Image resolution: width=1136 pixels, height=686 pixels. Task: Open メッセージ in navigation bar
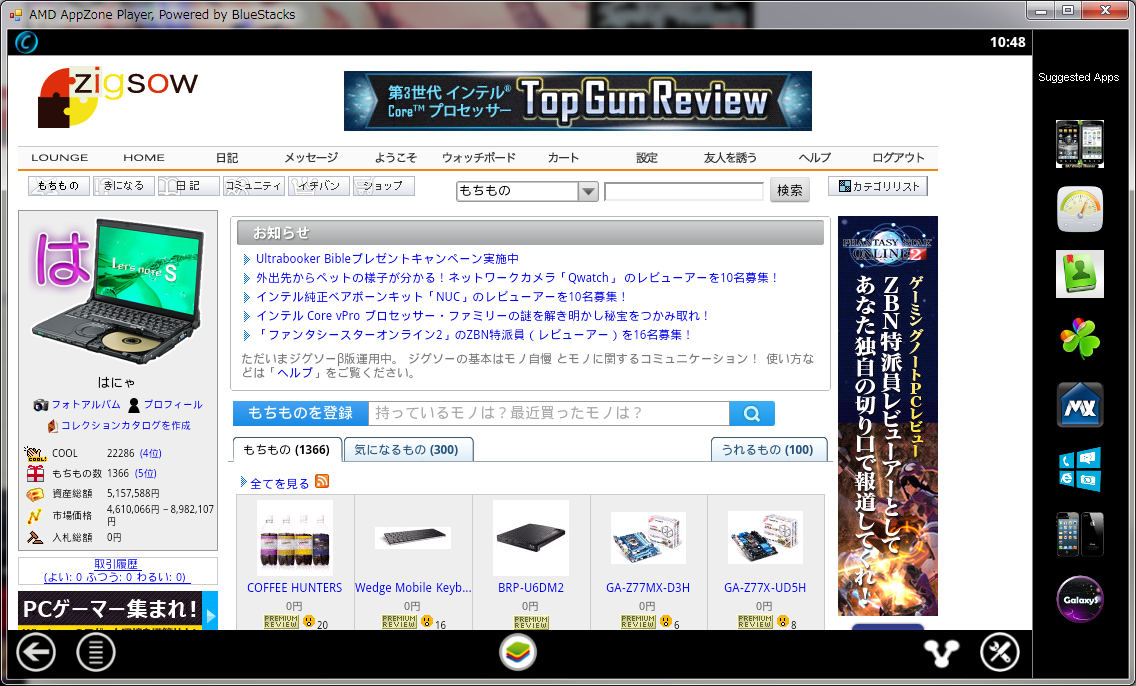[311, 157]
